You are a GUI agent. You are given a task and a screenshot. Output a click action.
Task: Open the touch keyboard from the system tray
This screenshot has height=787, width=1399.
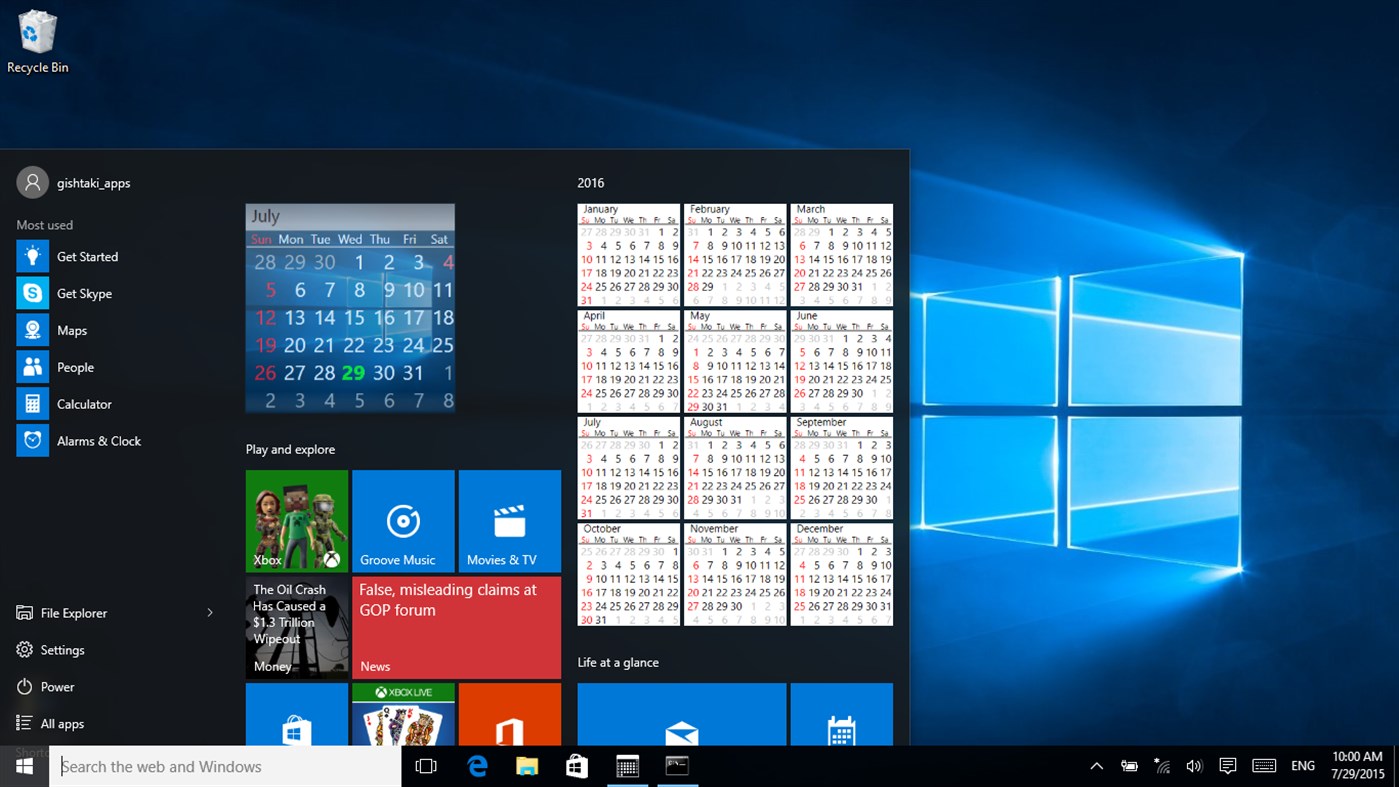[x=1263, y=765]
